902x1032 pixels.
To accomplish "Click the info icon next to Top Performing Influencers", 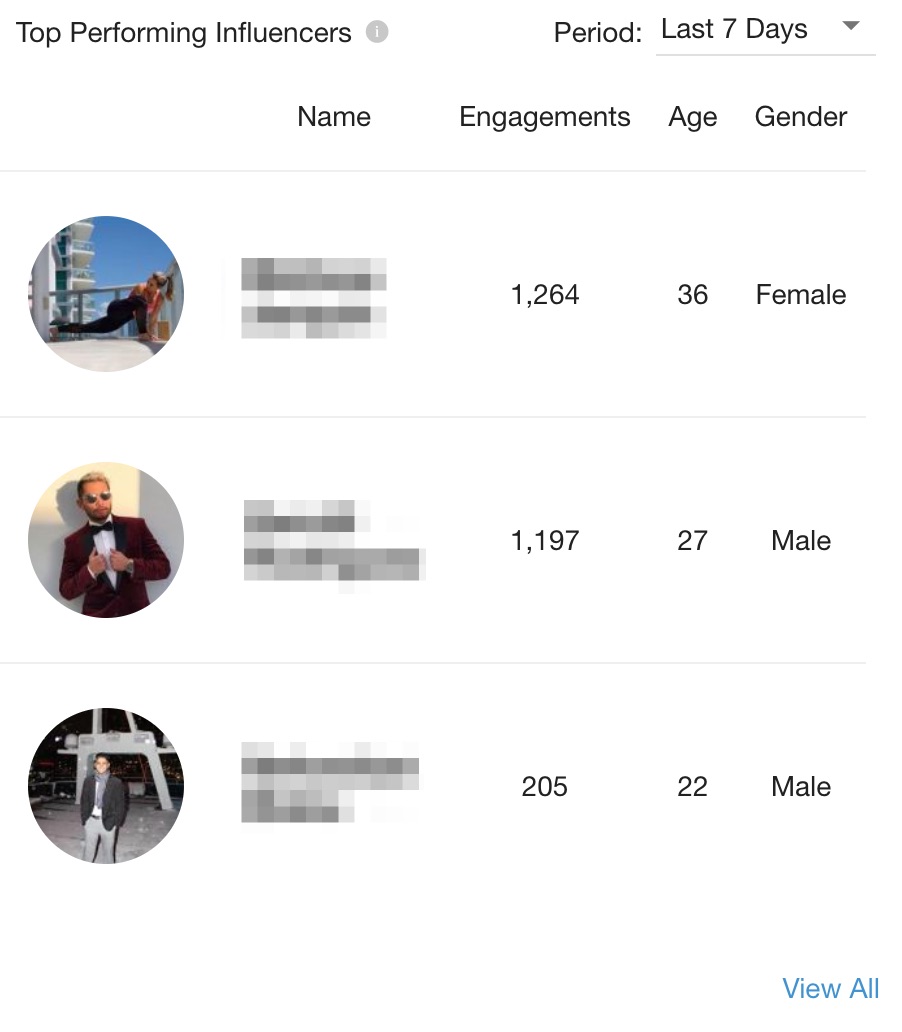I will [x=377, y=31].
